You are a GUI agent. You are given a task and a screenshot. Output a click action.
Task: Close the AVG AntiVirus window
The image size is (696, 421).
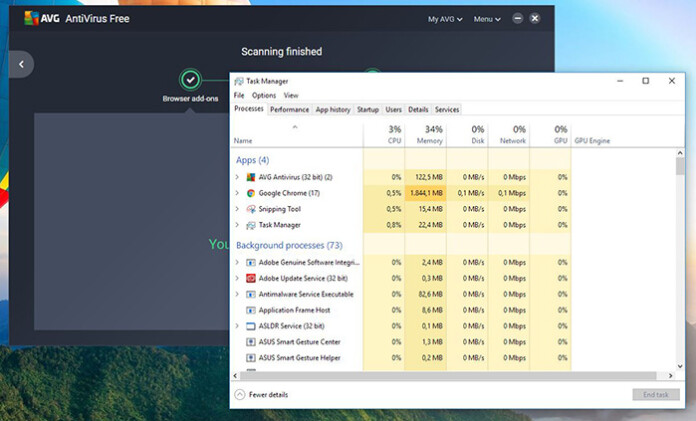[x=535, y=19]
